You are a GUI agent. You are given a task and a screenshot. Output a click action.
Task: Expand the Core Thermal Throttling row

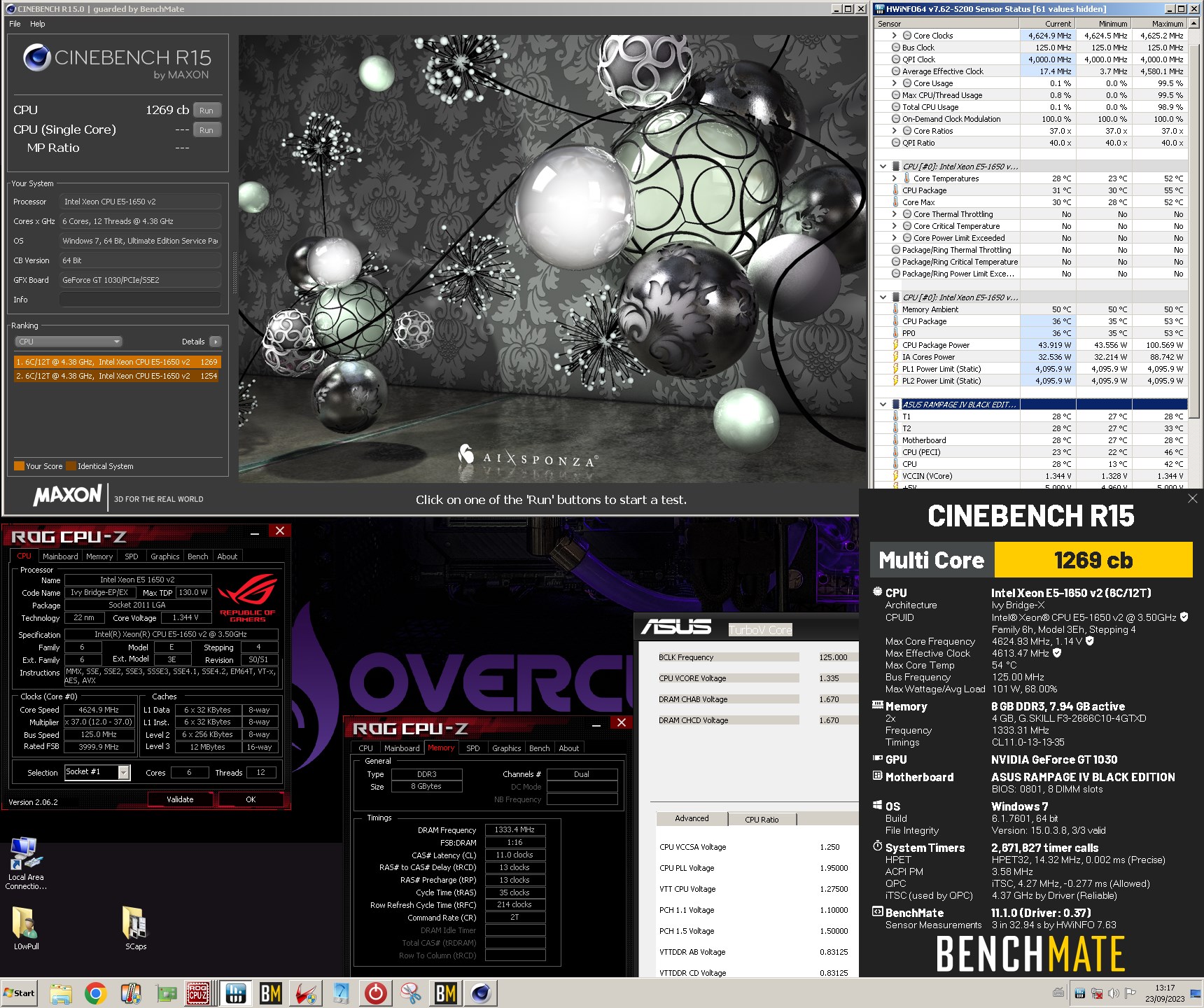(894, 213)
